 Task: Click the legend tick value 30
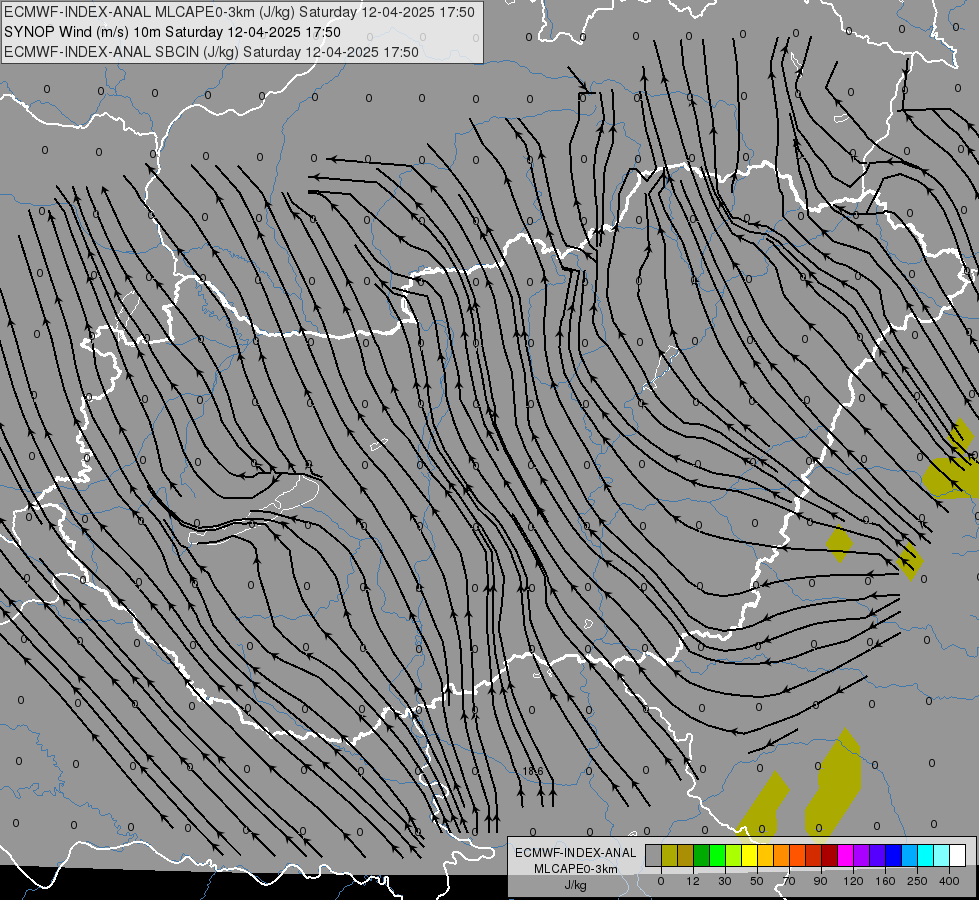pyautogui.click(x=725, y=881)
